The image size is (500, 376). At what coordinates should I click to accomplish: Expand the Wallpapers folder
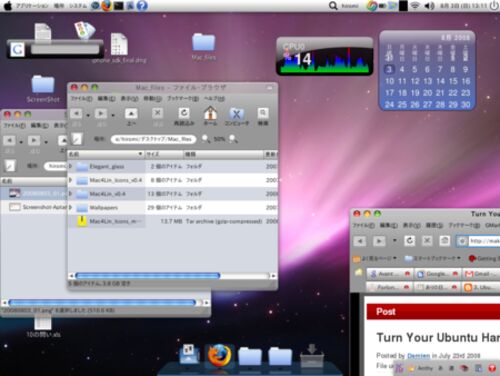pyautogui.click(x=71, y=207)
